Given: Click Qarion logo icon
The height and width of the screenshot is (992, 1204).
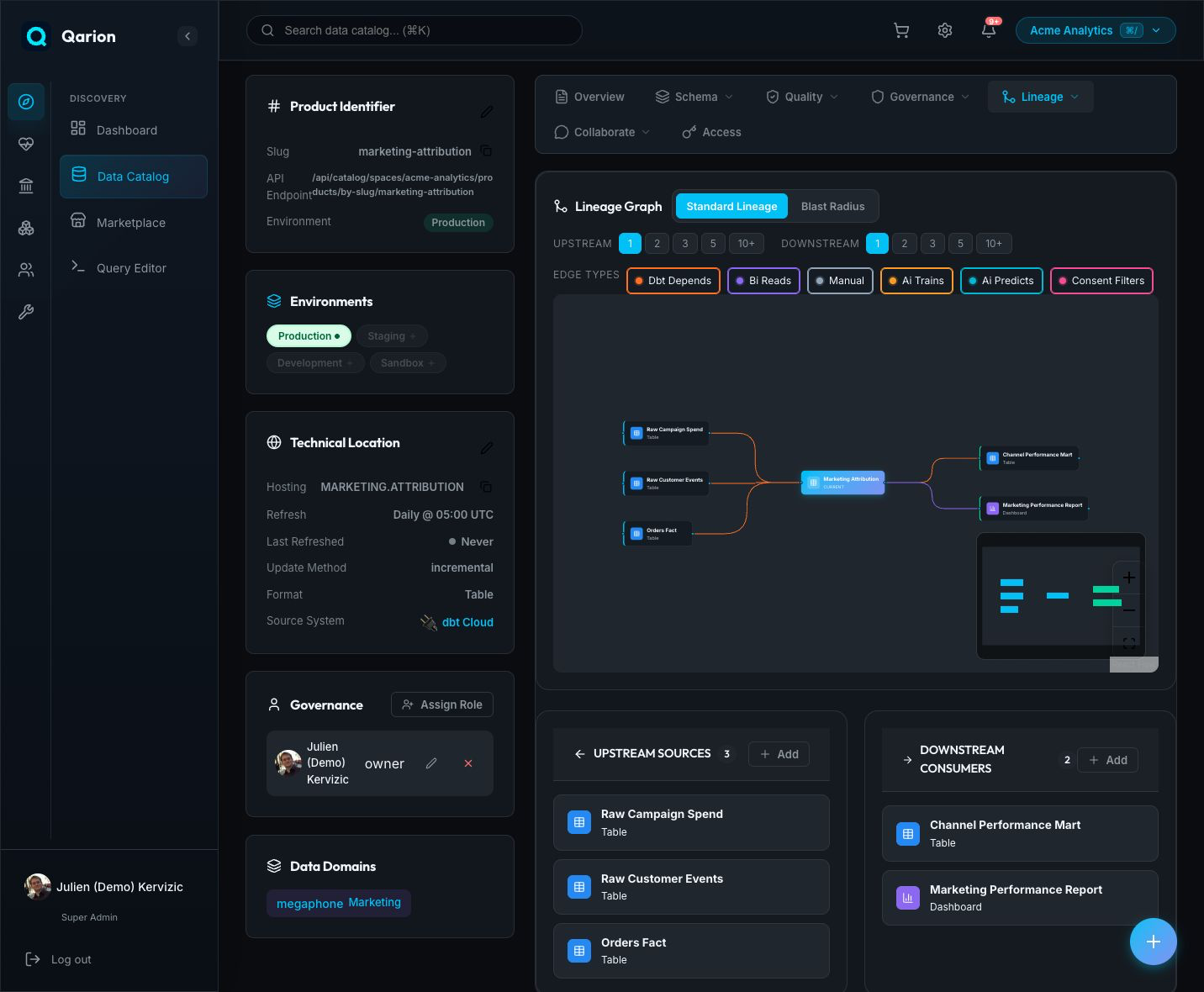Looking at the screenshot, I should point(36,36).
